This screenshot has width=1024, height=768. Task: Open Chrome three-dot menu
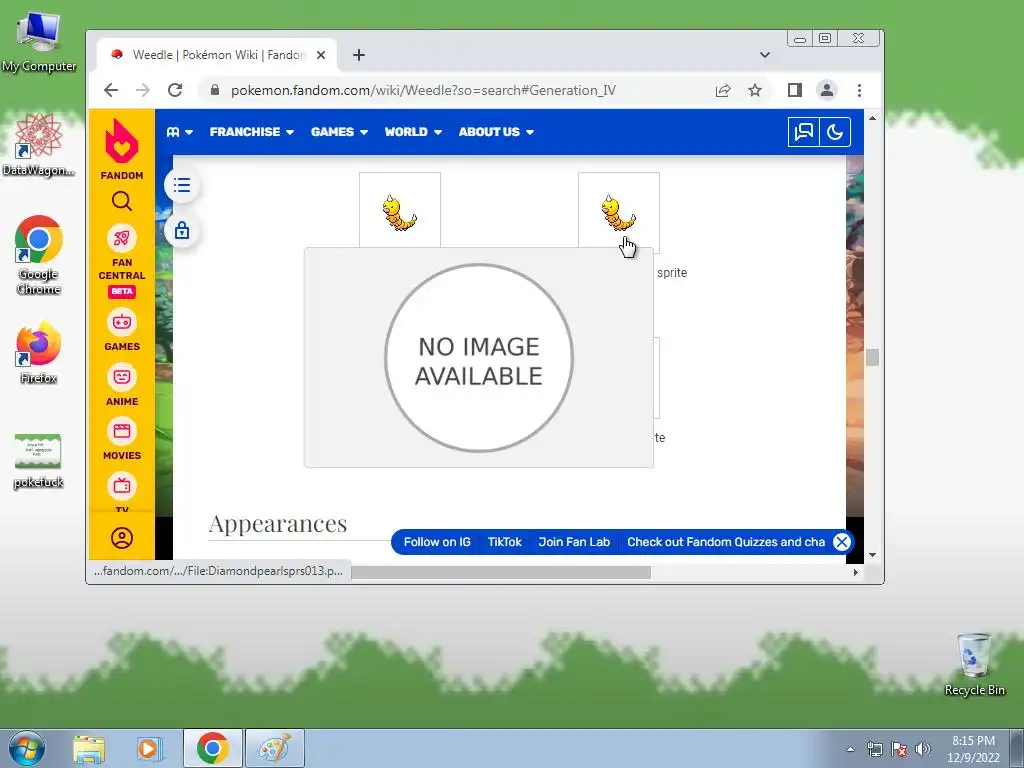point(859,90)
